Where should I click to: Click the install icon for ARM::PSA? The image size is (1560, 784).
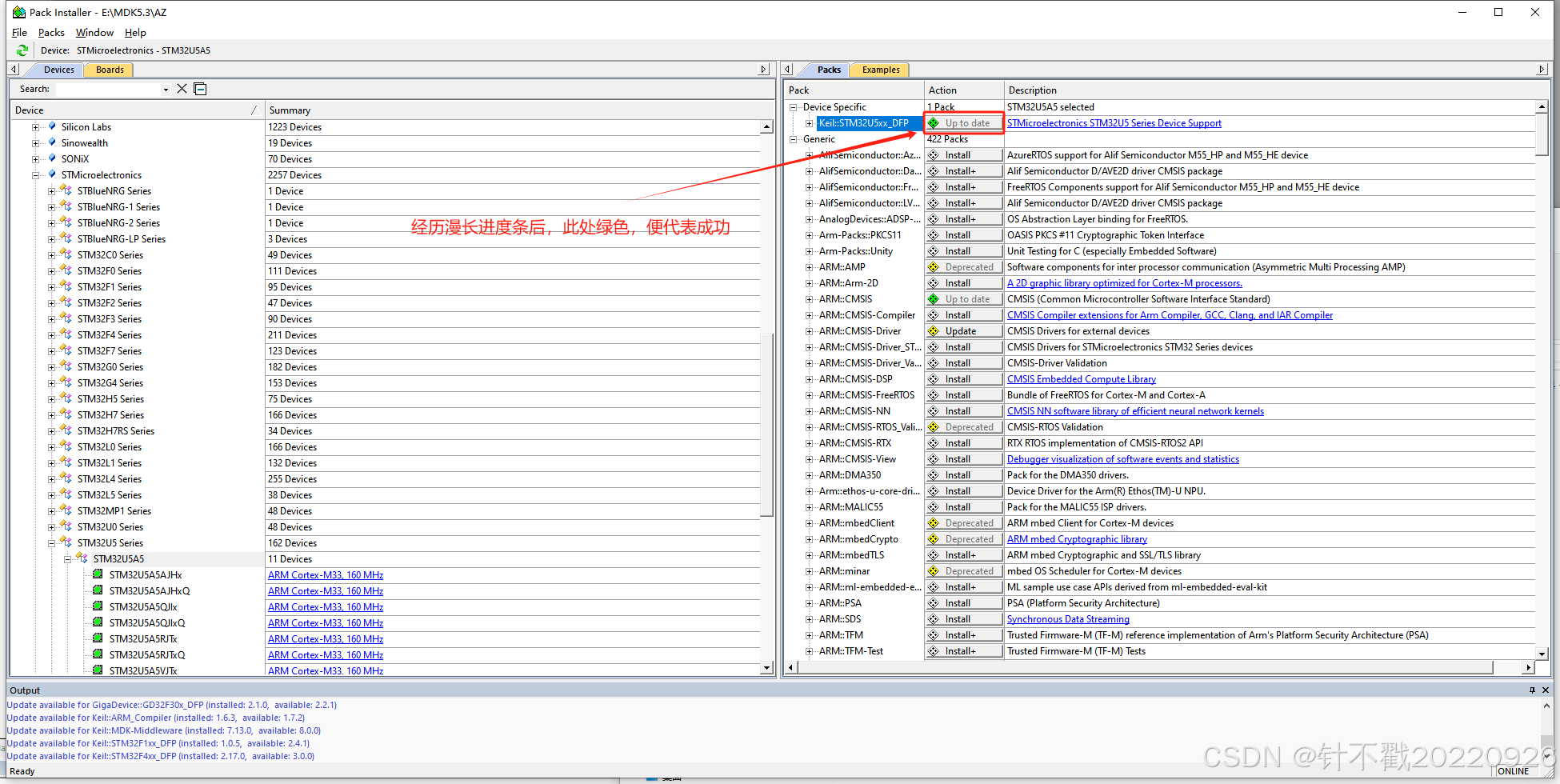coord(934,603)
